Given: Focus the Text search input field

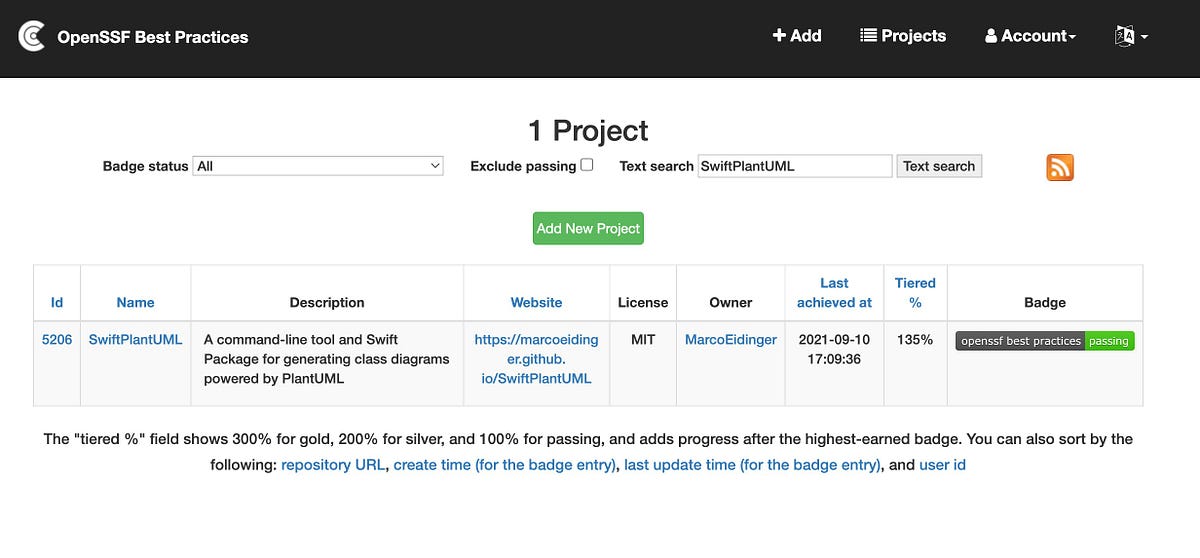Looking at the screenshot, I should click(x=794, y=166).
